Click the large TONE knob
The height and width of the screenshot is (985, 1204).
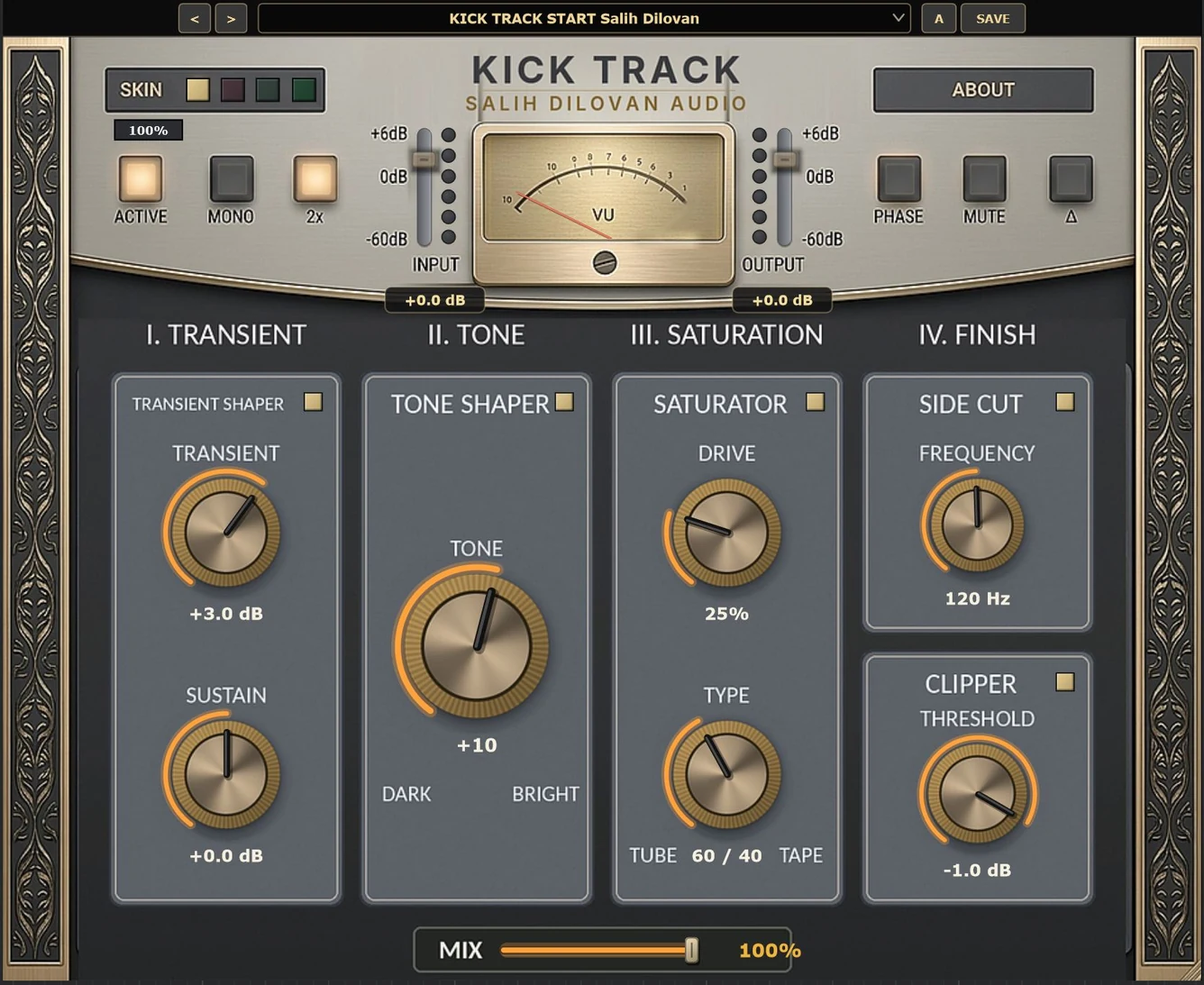476,645
